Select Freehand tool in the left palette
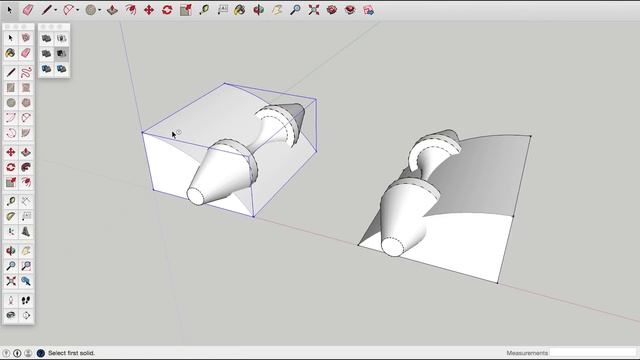Image resolution: width=640 pixels, height=360 pixels. pyautogui.click(x=26, y=73)
